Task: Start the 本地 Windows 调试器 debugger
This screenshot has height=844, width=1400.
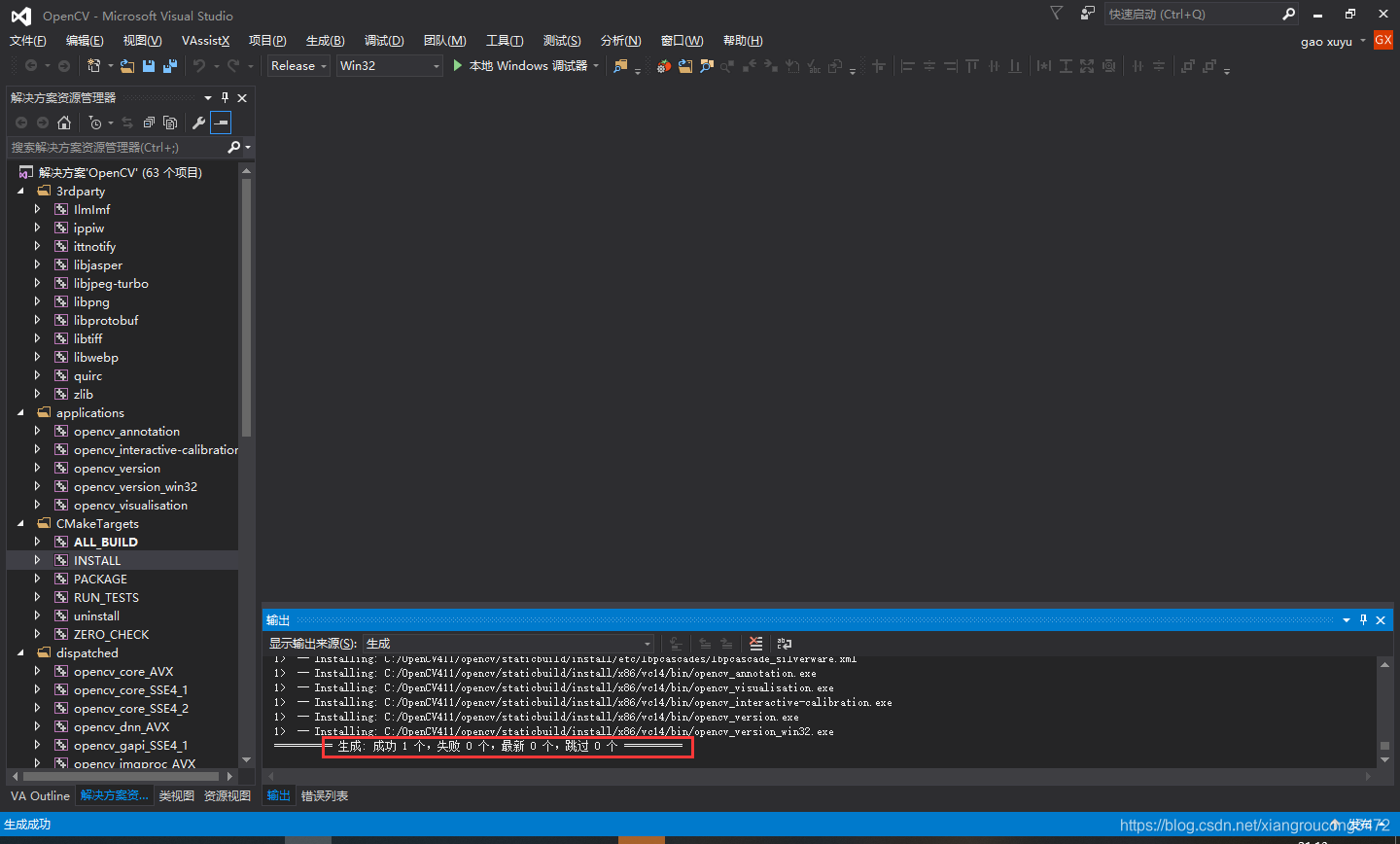Action: (x=520, y=66)
